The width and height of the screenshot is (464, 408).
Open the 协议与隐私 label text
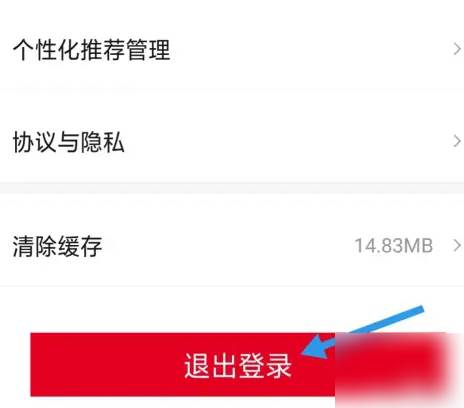[69, 142]
